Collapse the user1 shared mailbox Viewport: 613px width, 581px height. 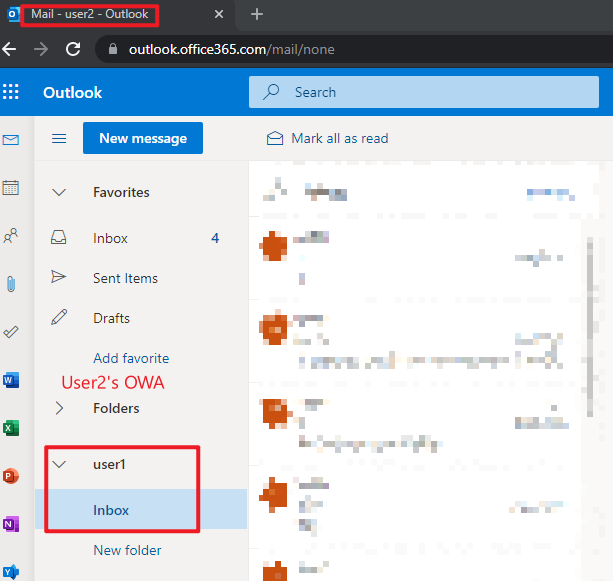pos(59,464)
